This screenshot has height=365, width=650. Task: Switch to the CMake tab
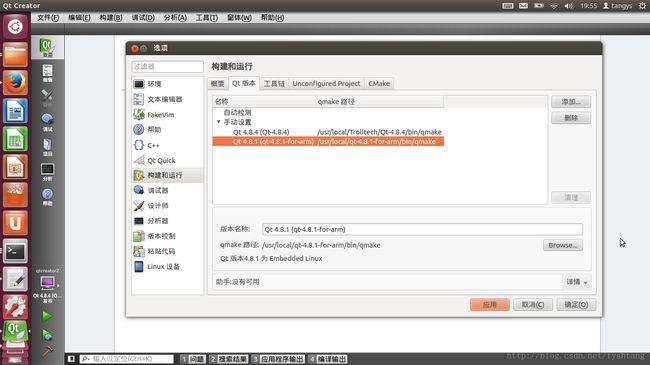(379, 84)
